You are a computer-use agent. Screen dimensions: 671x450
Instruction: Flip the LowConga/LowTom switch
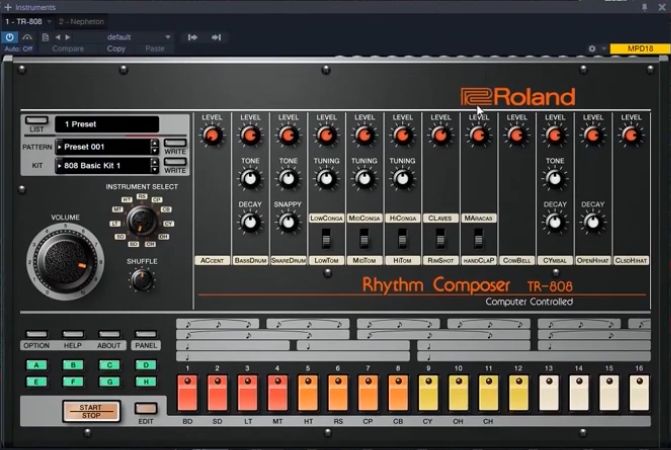click(x=326, y=238)
